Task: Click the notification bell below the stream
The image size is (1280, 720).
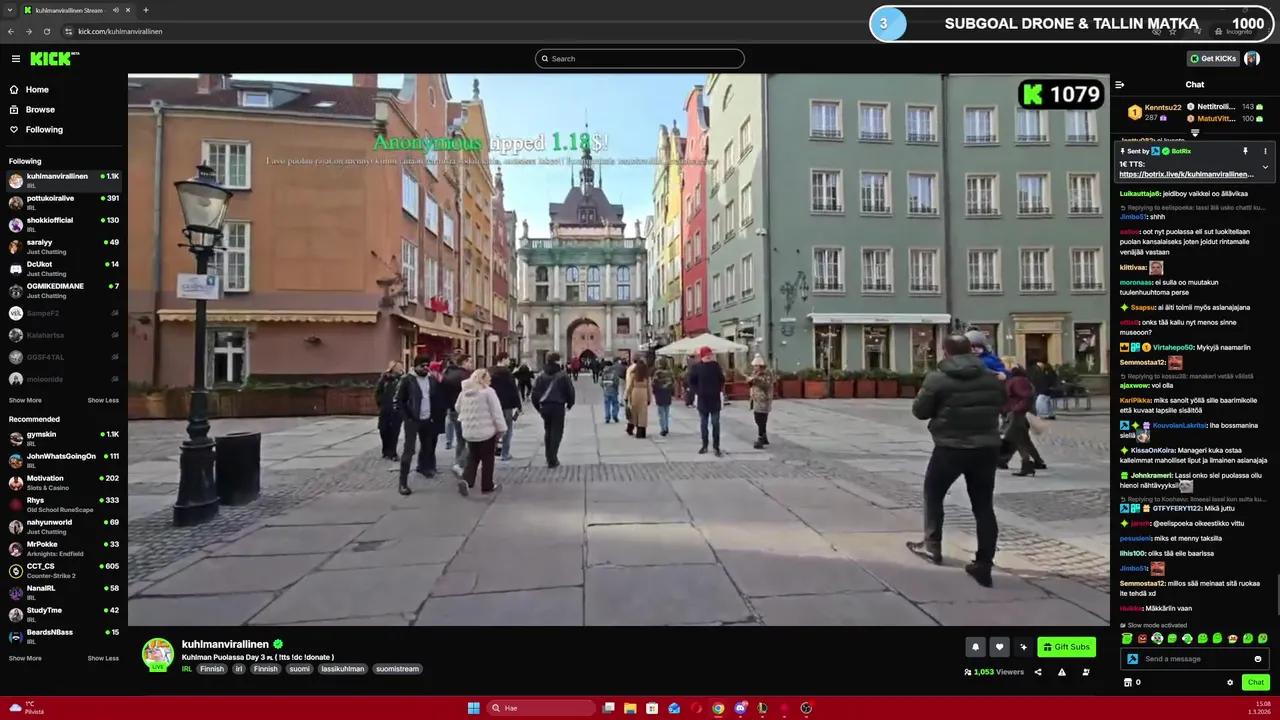Action: coord(975,647)
